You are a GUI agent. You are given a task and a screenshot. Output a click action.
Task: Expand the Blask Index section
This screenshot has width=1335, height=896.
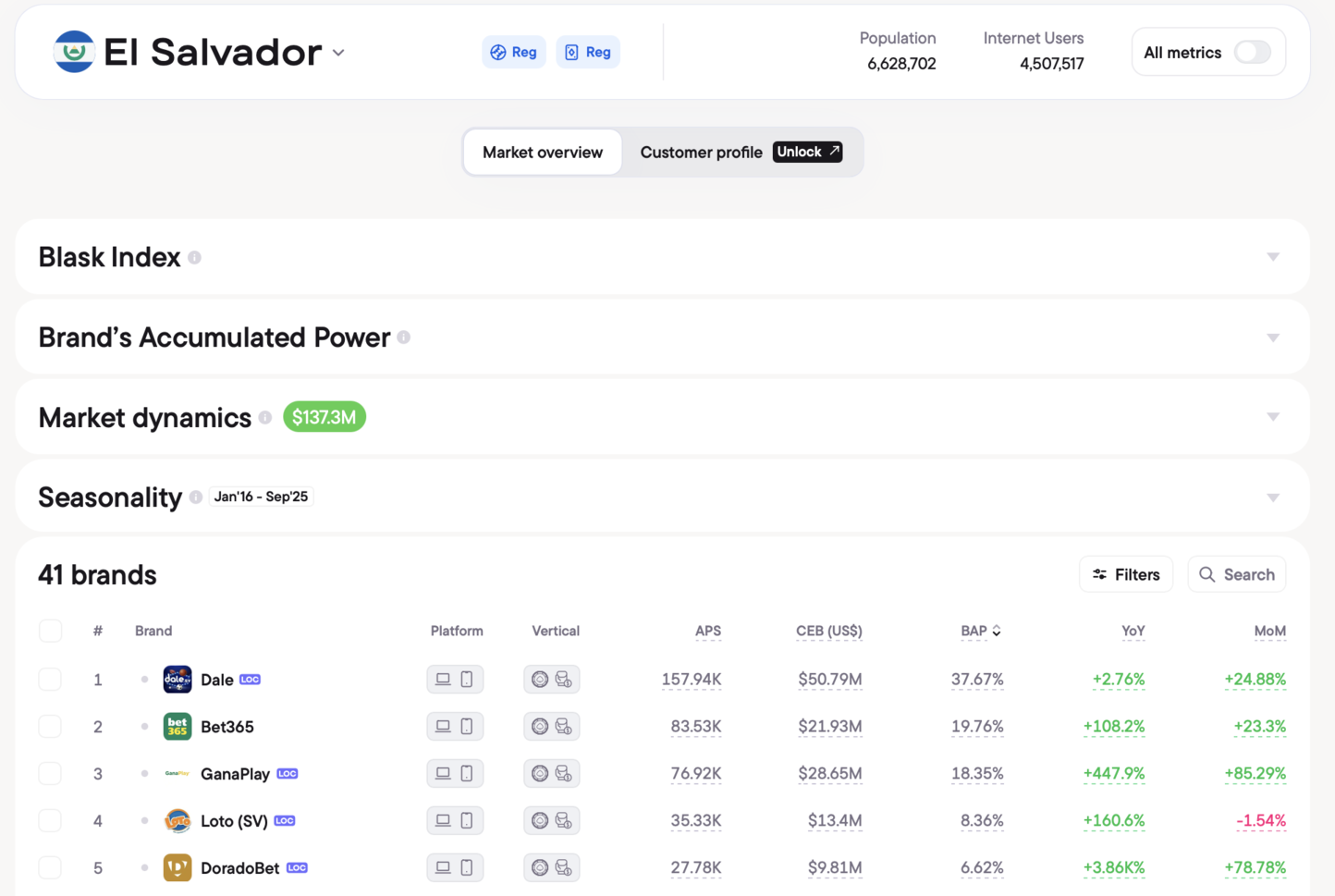(x=1272, y=257)
